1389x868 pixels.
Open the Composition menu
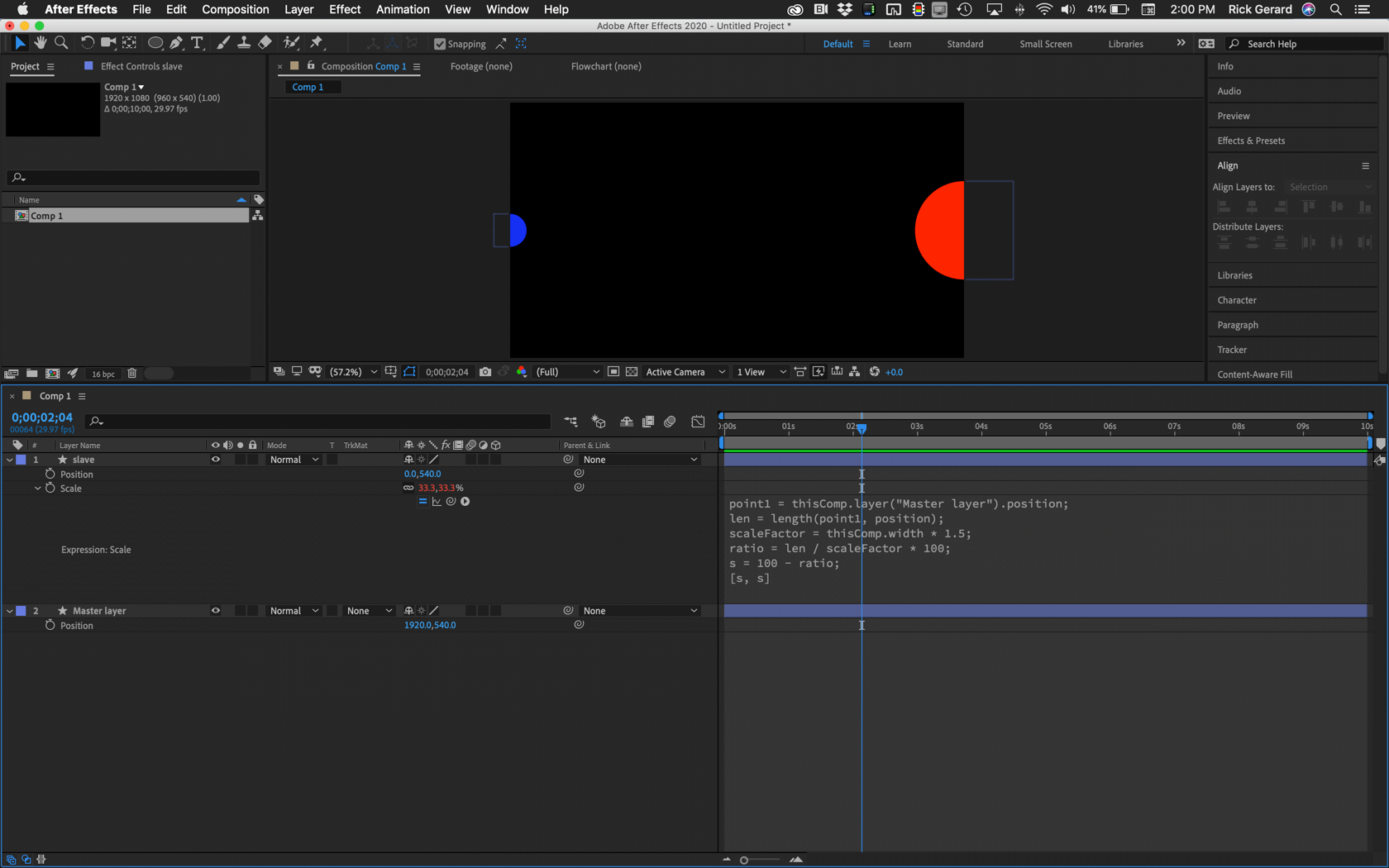click(235, 9)
